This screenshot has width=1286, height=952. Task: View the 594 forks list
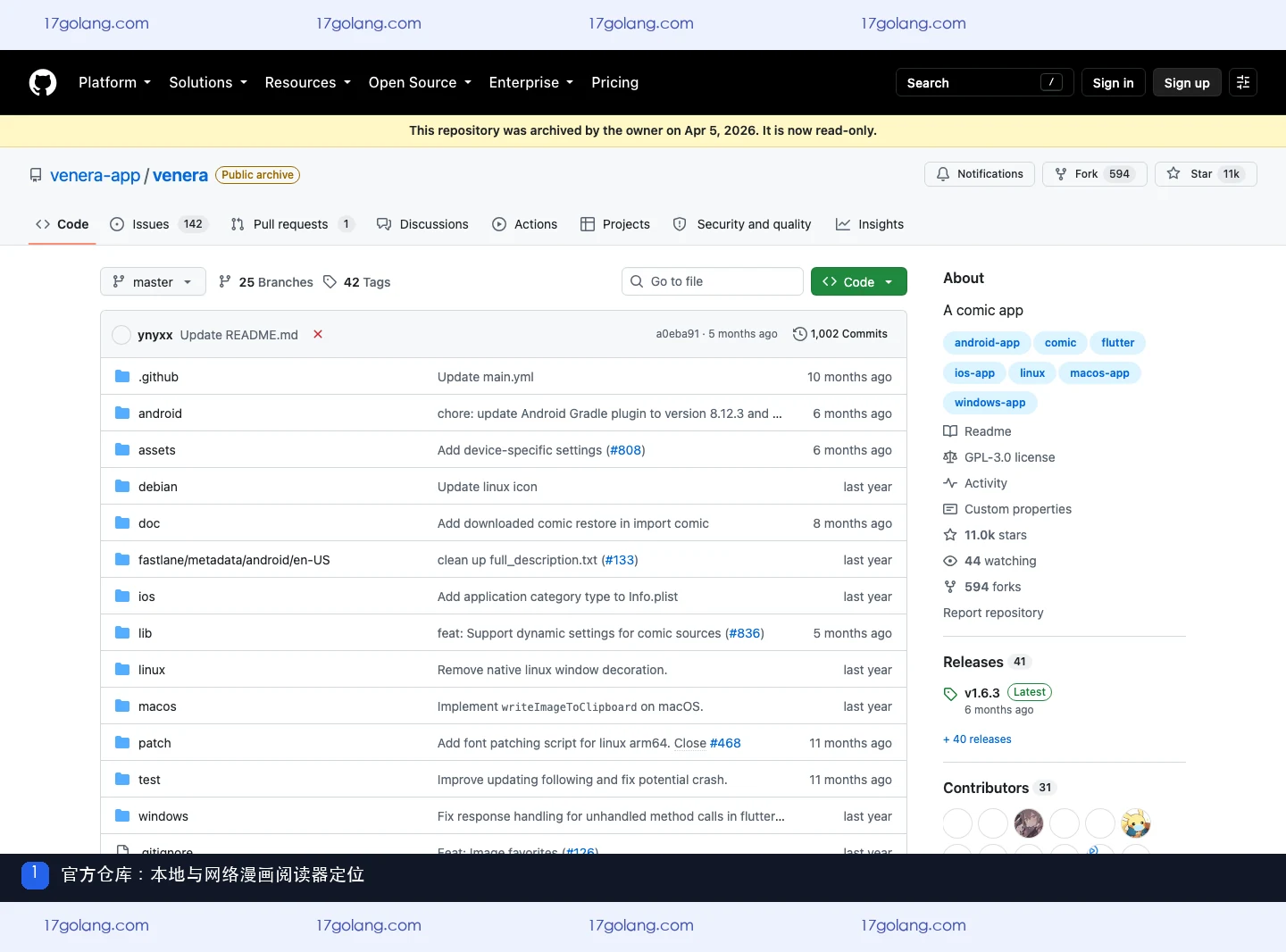[981, 587]
